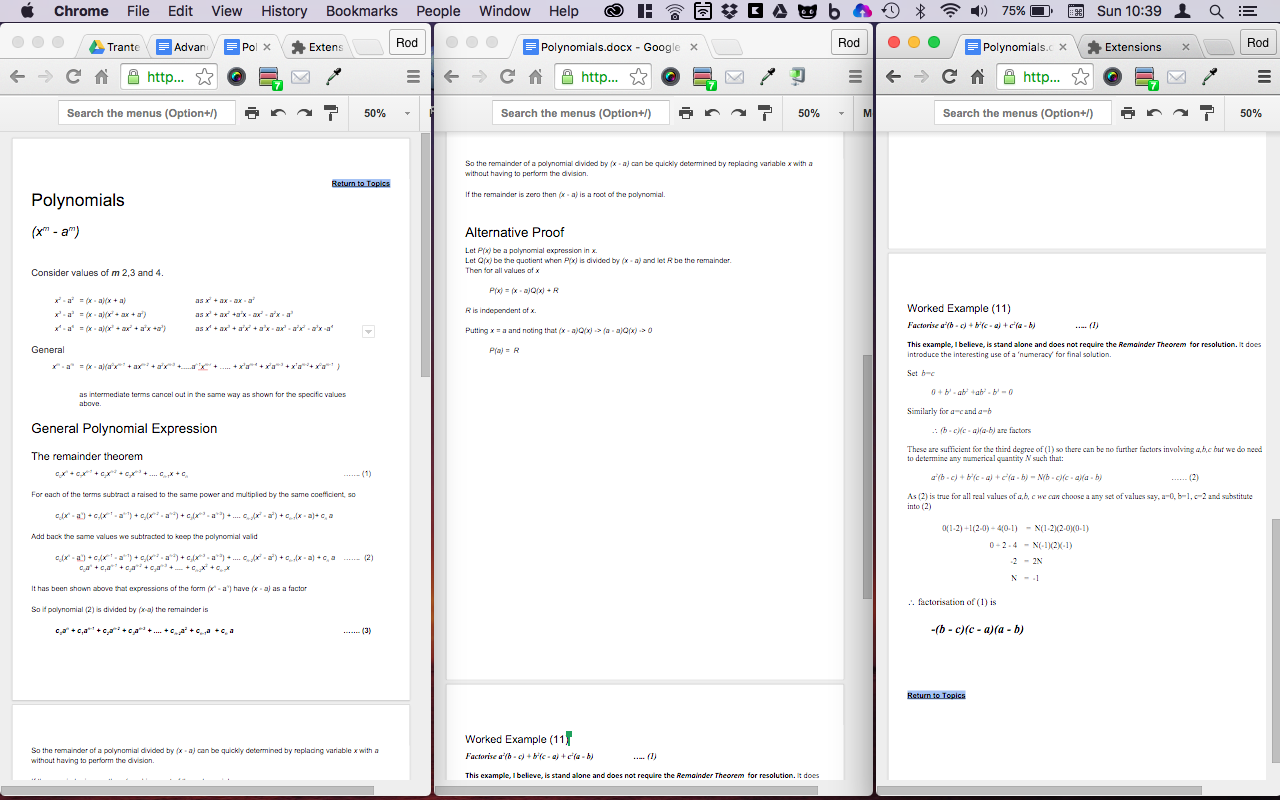This screenshot has width=1280, height=800.
Task: Open the mail extension in the left window
Action: pyautogui.click(x=301, y=77)
